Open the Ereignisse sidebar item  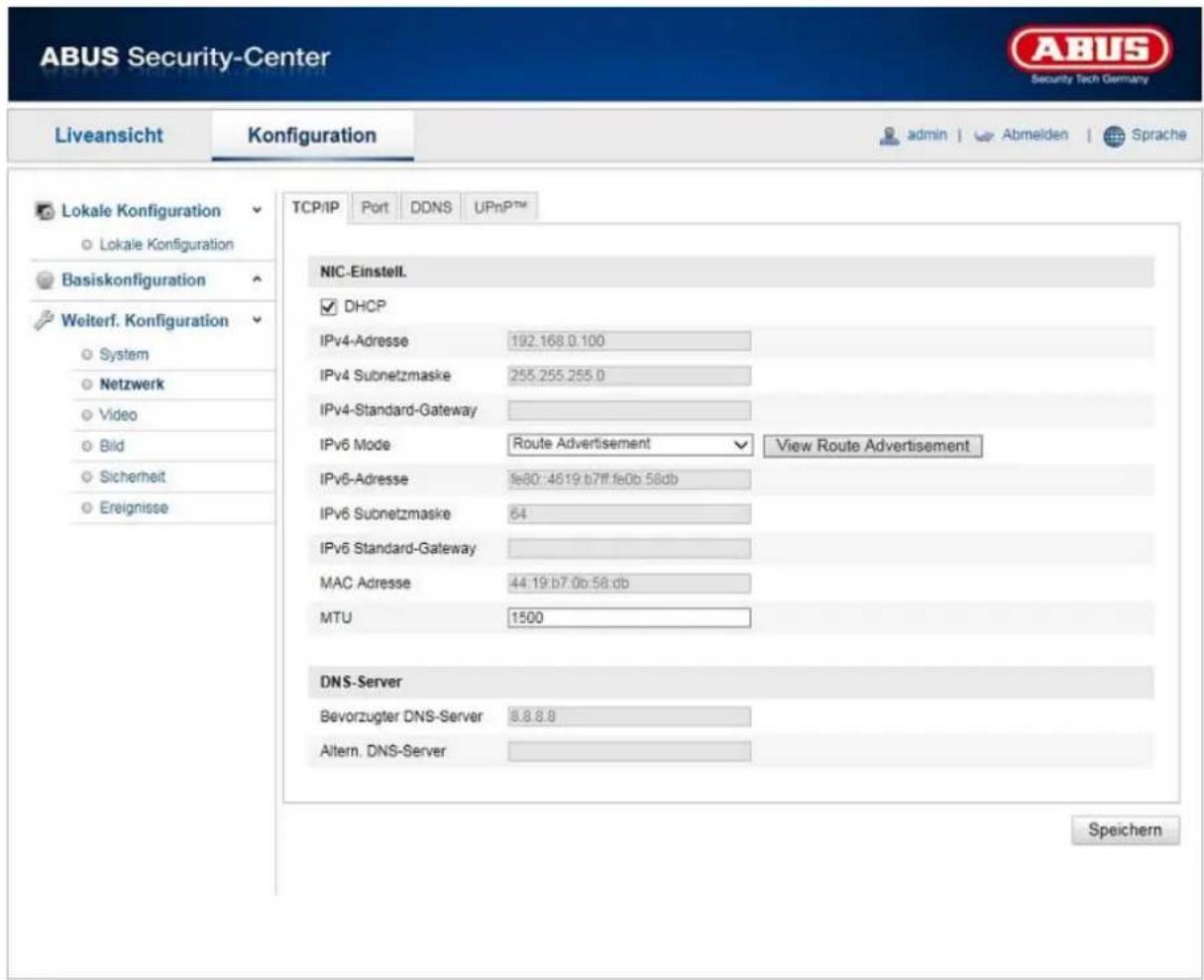(x=134, y=507)
